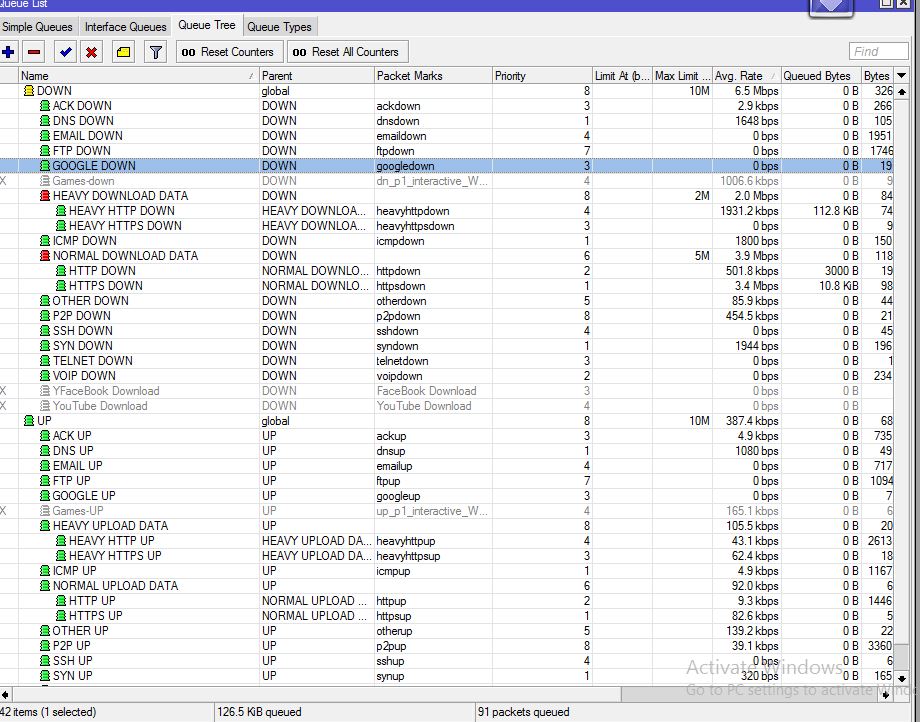Click the HEAVY HTTP DOWN queue icon
The height and width of the screenshot is (722, 920).
(x=60, y=211)
